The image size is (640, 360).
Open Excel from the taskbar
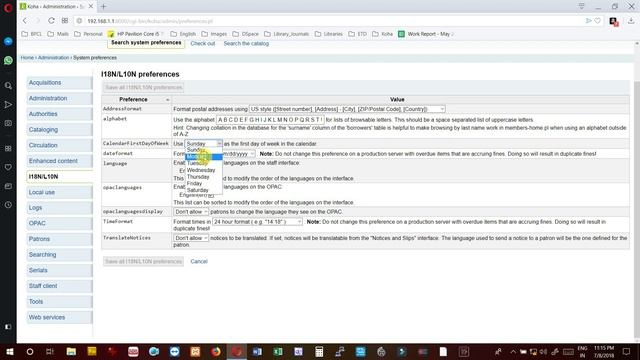[x=278, y=351]
